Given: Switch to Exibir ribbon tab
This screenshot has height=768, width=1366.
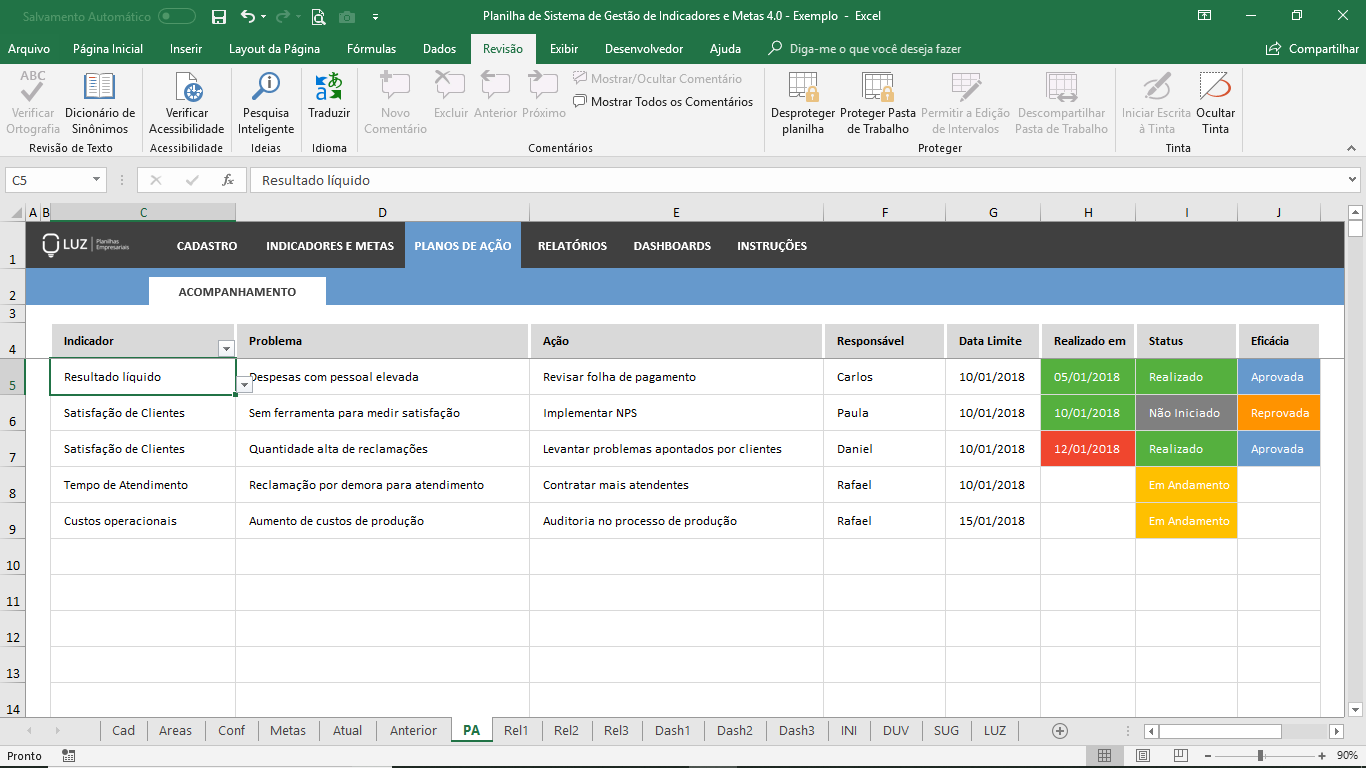Looking at the screenshot, I should tap(564, 49).
